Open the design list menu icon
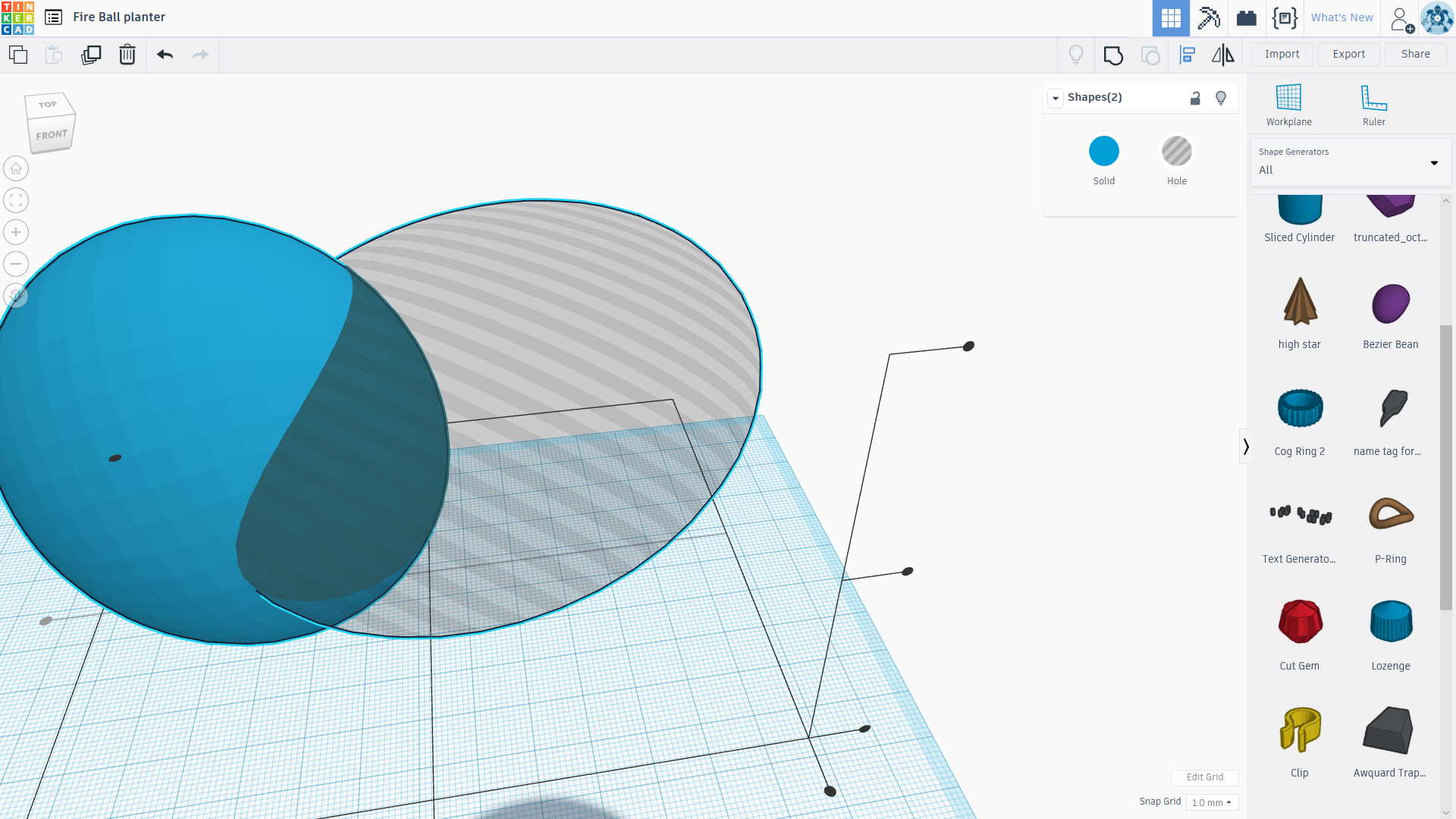This screenshot has width=1456, height=819. 53,17
